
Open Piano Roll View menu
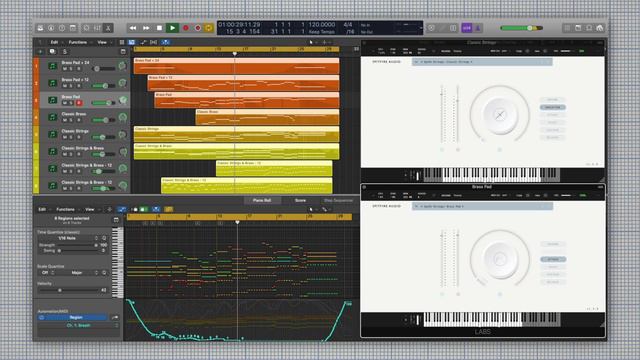(x=89, y=209)
